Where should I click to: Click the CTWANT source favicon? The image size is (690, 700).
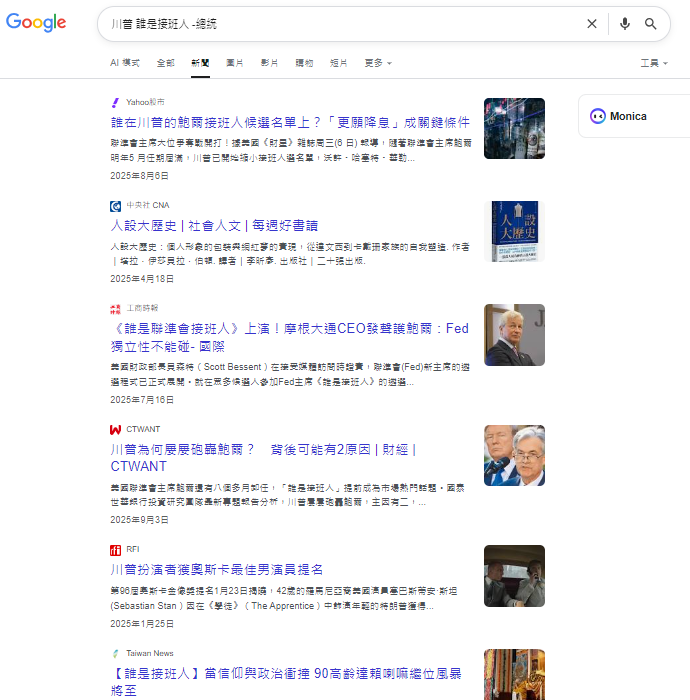click(115, 429)
